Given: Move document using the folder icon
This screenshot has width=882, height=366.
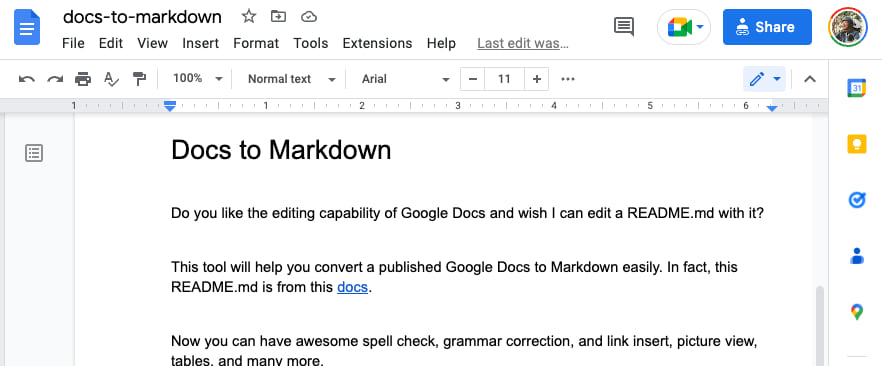Looking at the screenshot, I should click(x=278, y=17).
